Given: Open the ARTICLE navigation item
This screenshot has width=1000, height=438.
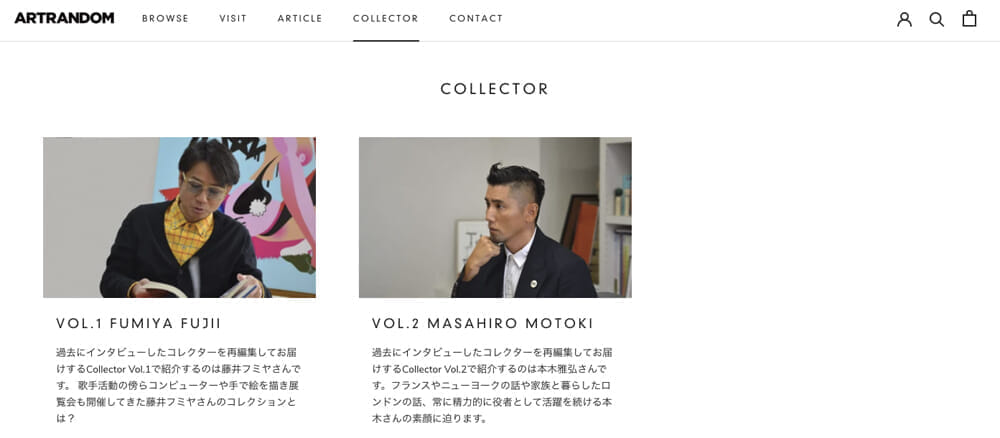Looking at the screenshot, I should point(300,18).
